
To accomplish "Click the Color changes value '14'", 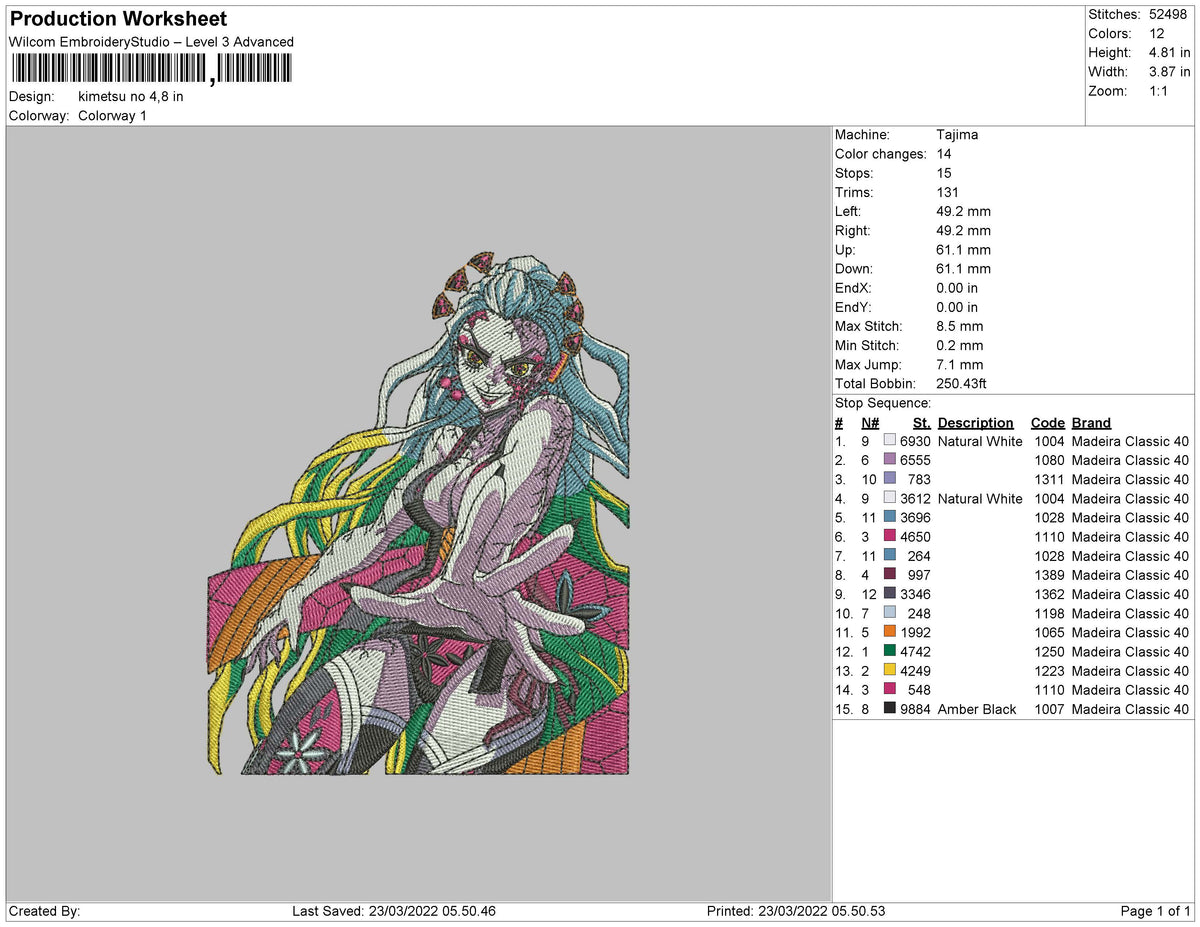I will coord(944,154).
